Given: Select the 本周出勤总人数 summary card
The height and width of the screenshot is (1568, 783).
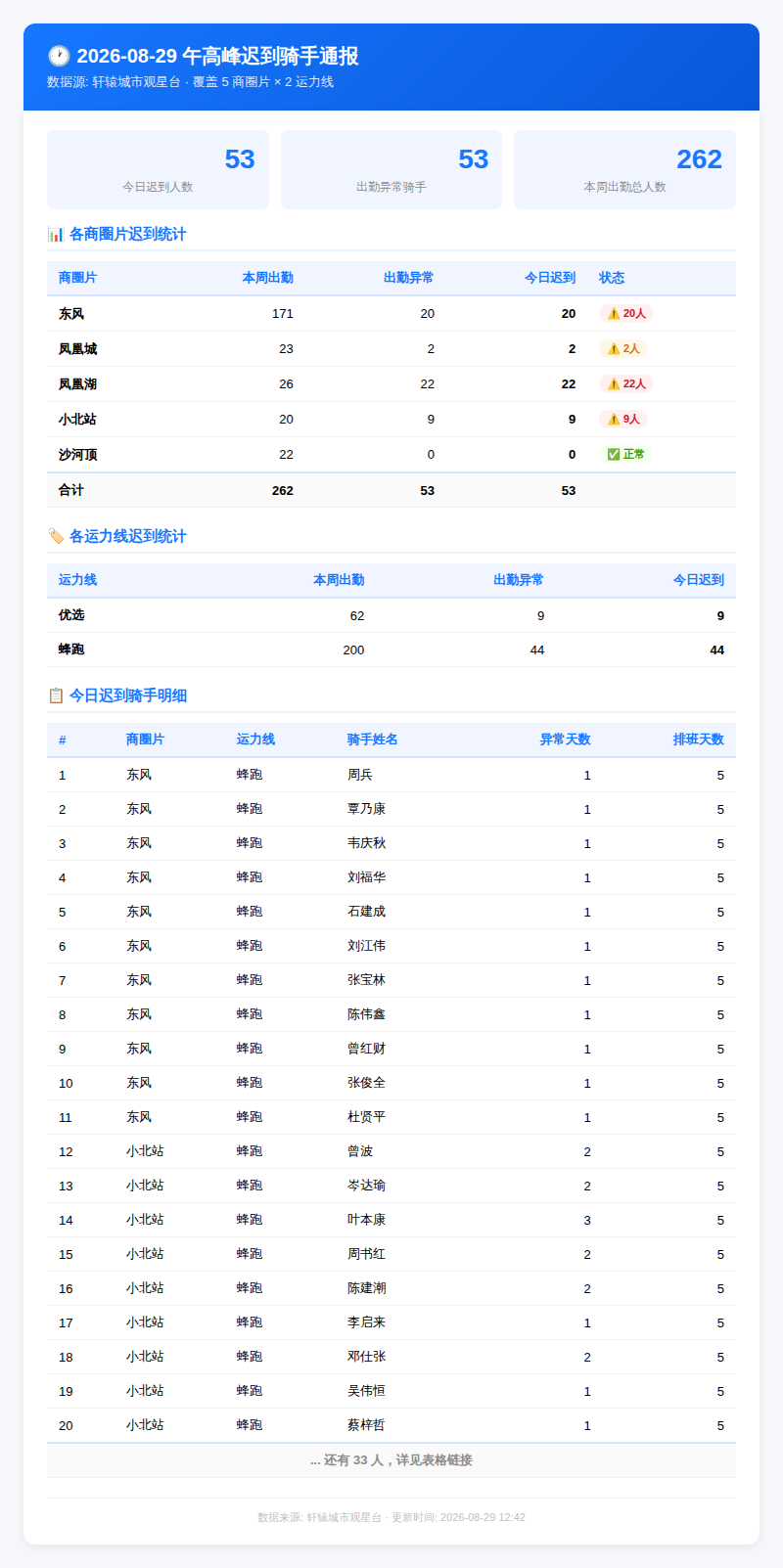Looking at the screenshot, I should [624, 169].
